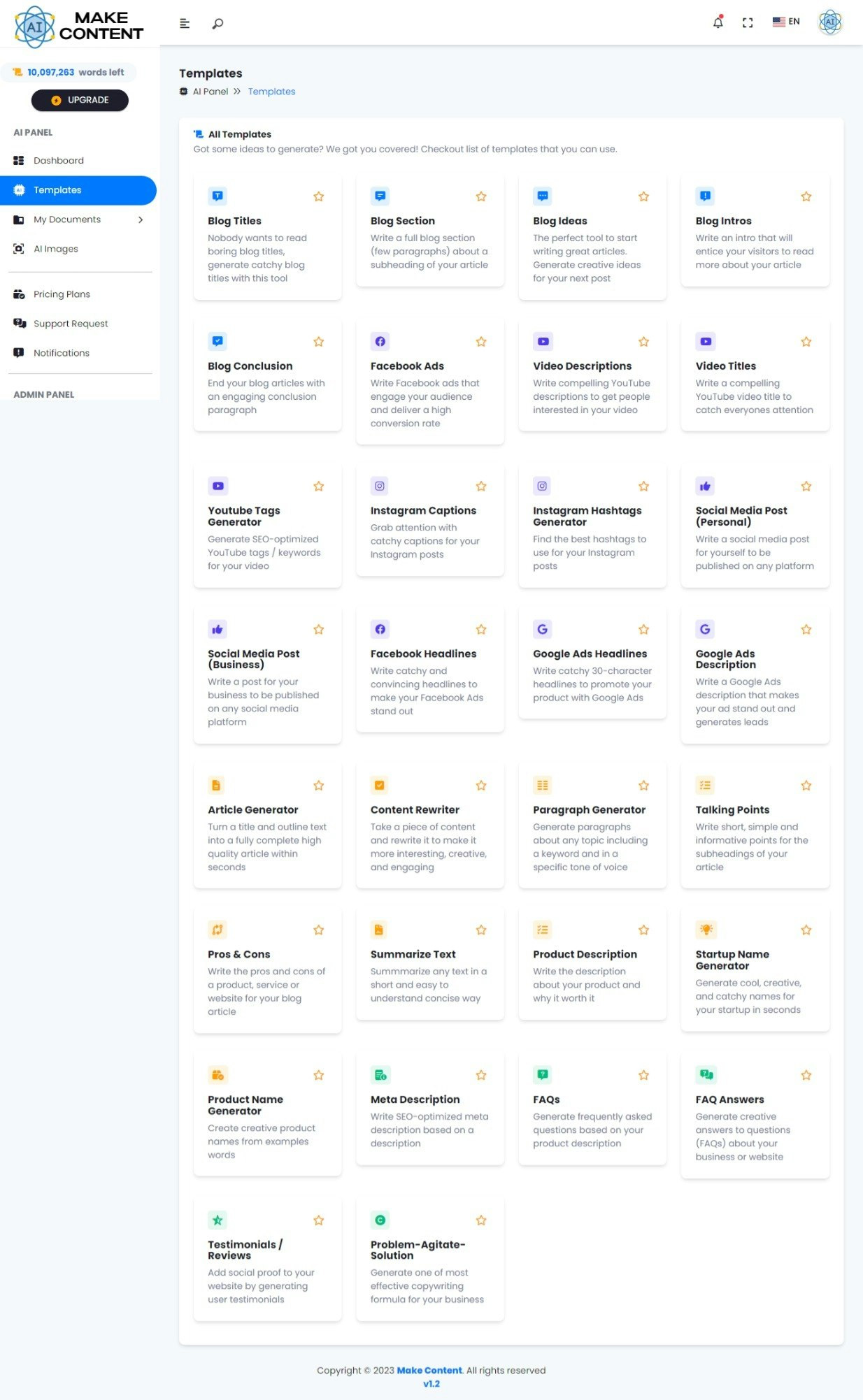Screen dimensions: 863x1400
Task: Open the search magnifier icon
Action: 217,24
